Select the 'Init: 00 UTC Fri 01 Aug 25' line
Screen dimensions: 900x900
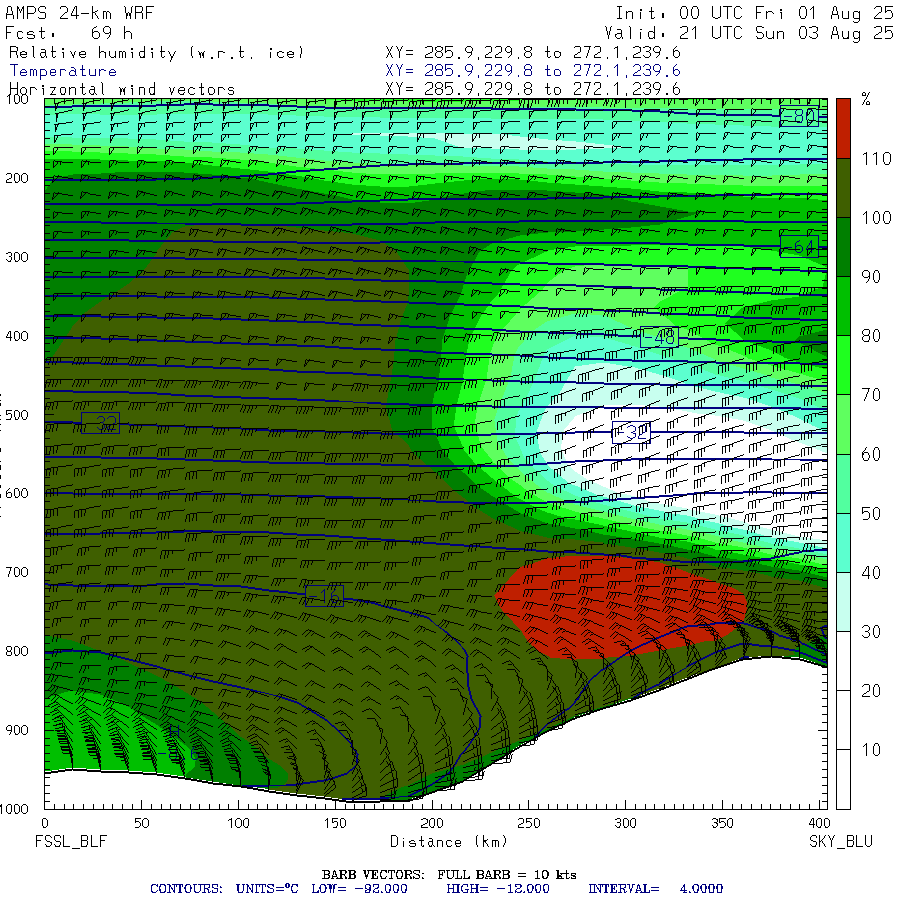tap(754, 13)
